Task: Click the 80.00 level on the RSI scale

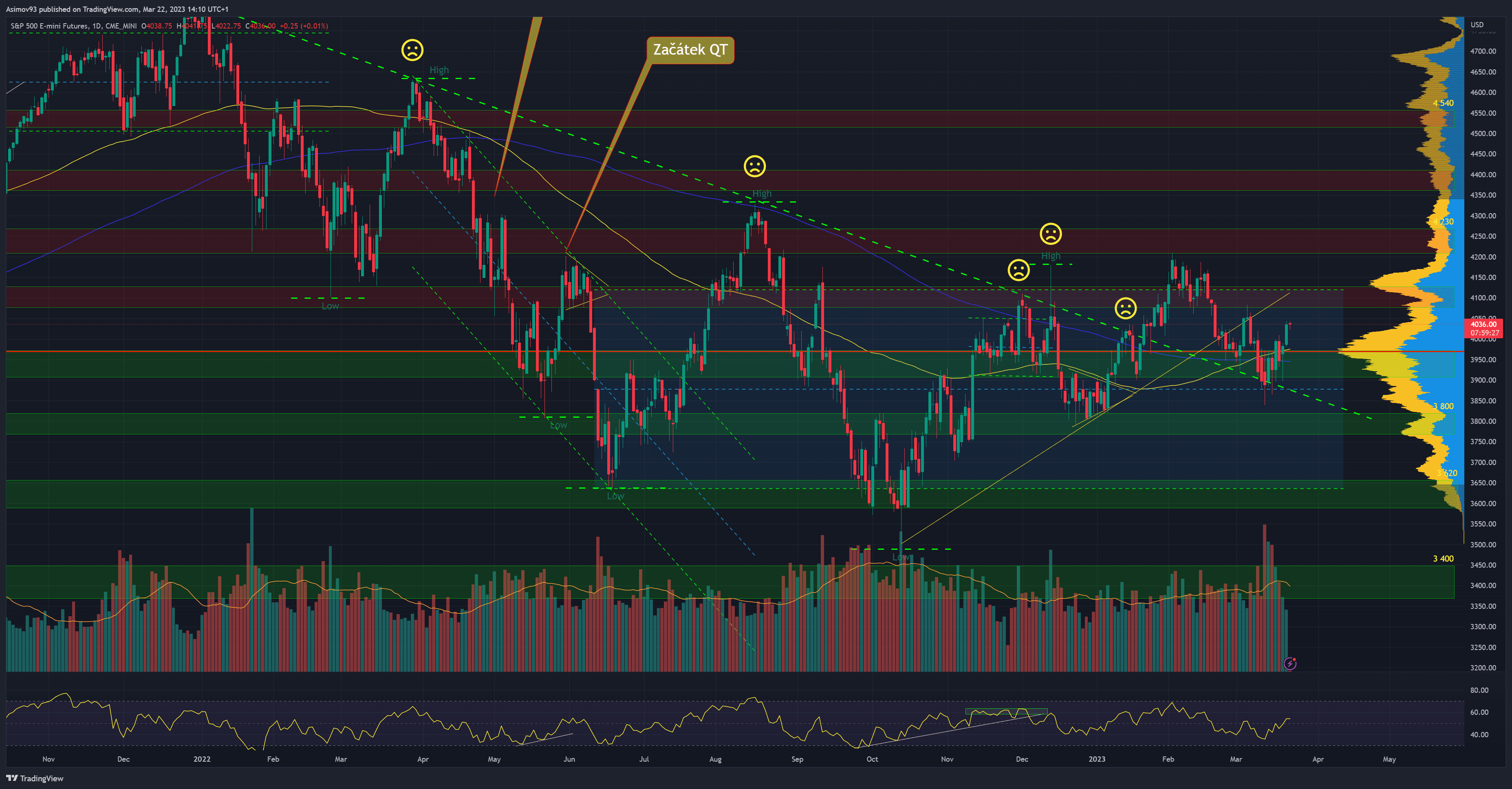Action: (1479, 690)
